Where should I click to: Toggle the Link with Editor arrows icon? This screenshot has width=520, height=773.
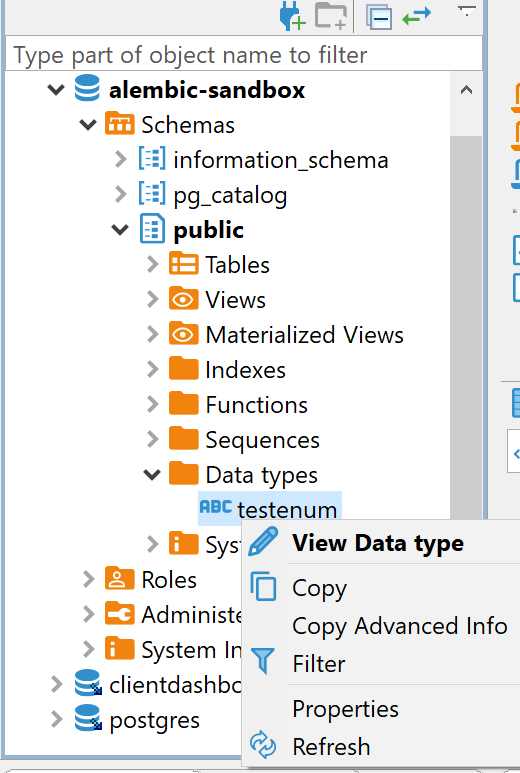pos(416,16)
